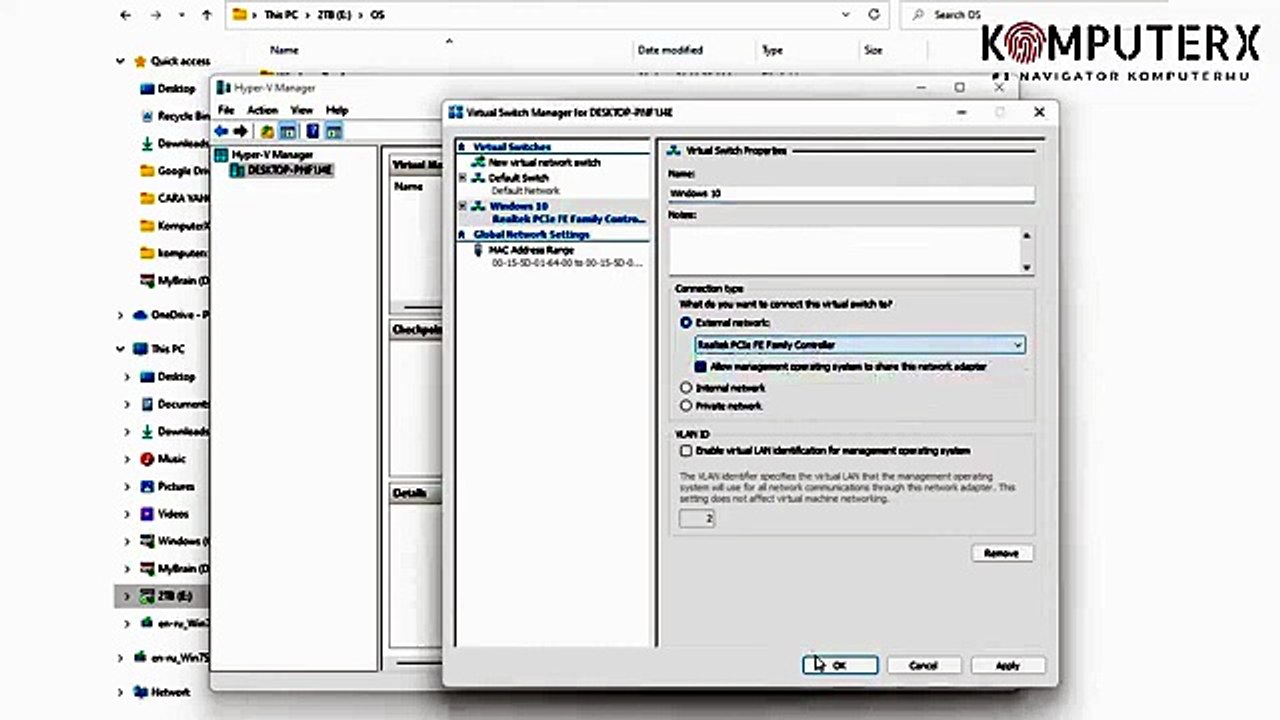The height and width of the screenshot is (720, 1280).
Task: Click the Size column header in Explorer
Action: click(x=873, y=50)
